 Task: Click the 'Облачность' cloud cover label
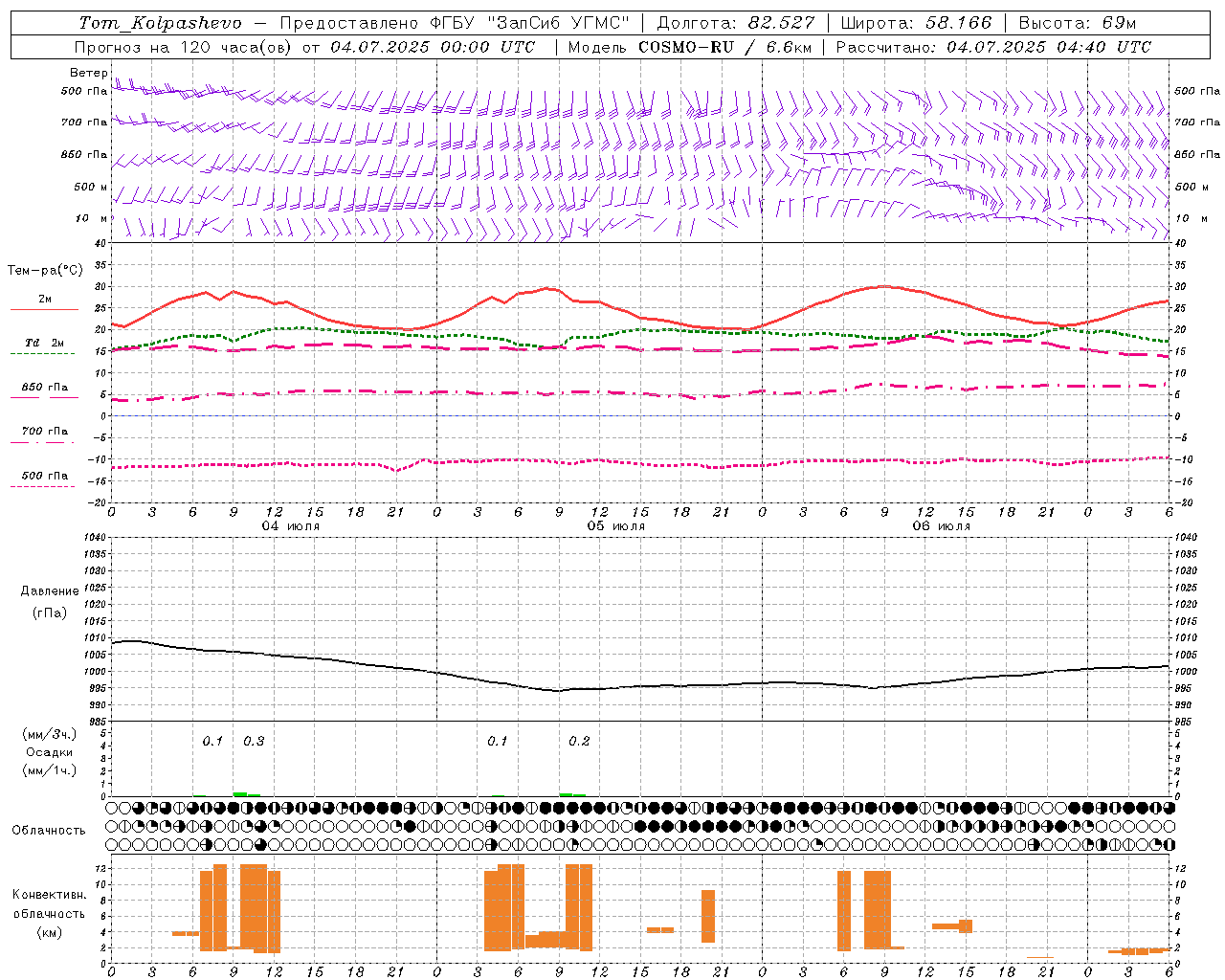point(48,830)
